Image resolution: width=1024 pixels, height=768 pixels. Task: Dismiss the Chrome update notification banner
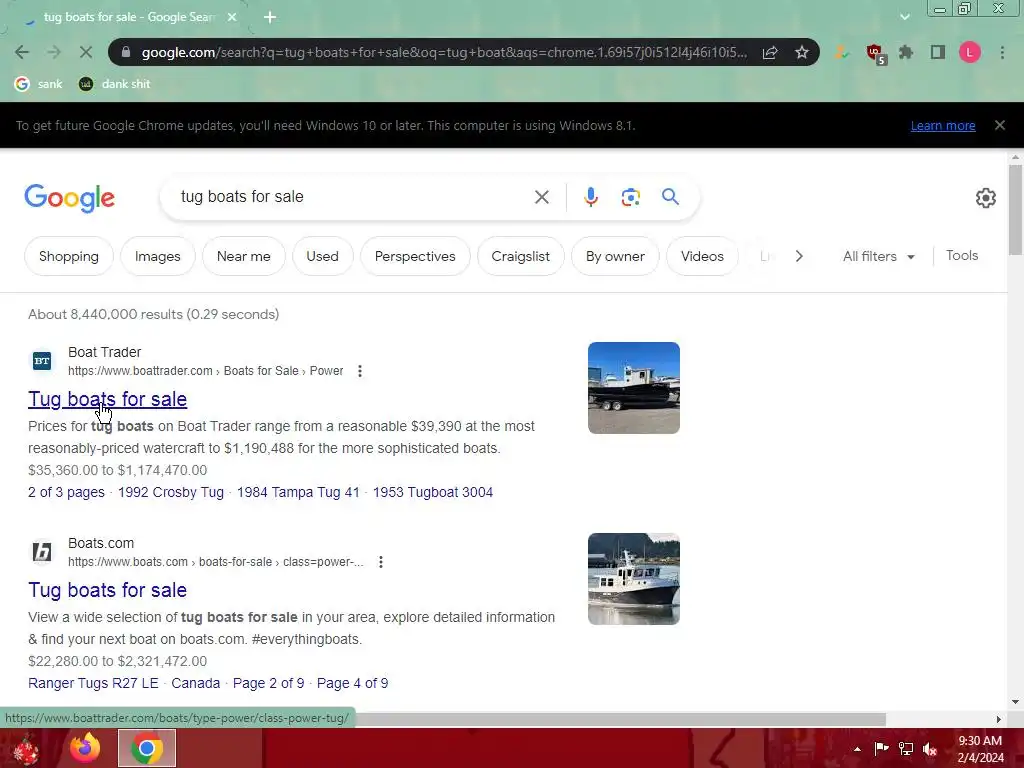click(1000, 125)
